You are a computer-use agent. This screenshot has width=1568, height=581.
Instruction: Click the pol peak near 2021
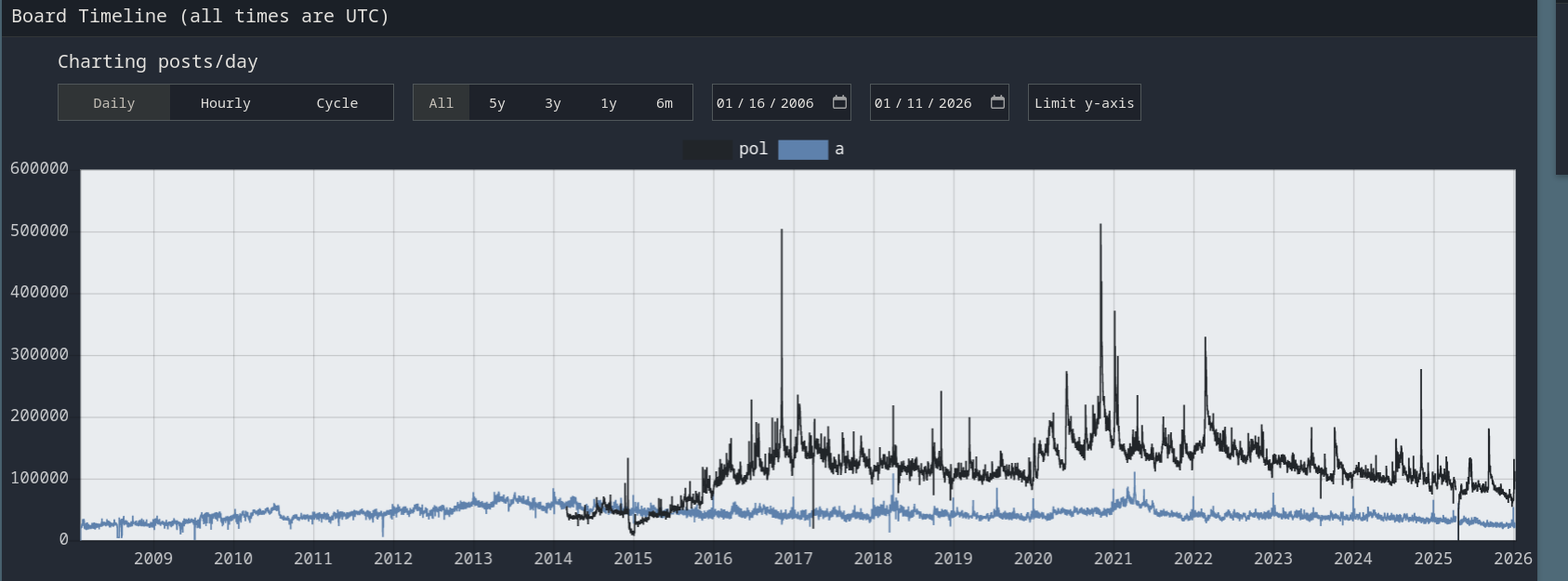tap(1100, 225)
